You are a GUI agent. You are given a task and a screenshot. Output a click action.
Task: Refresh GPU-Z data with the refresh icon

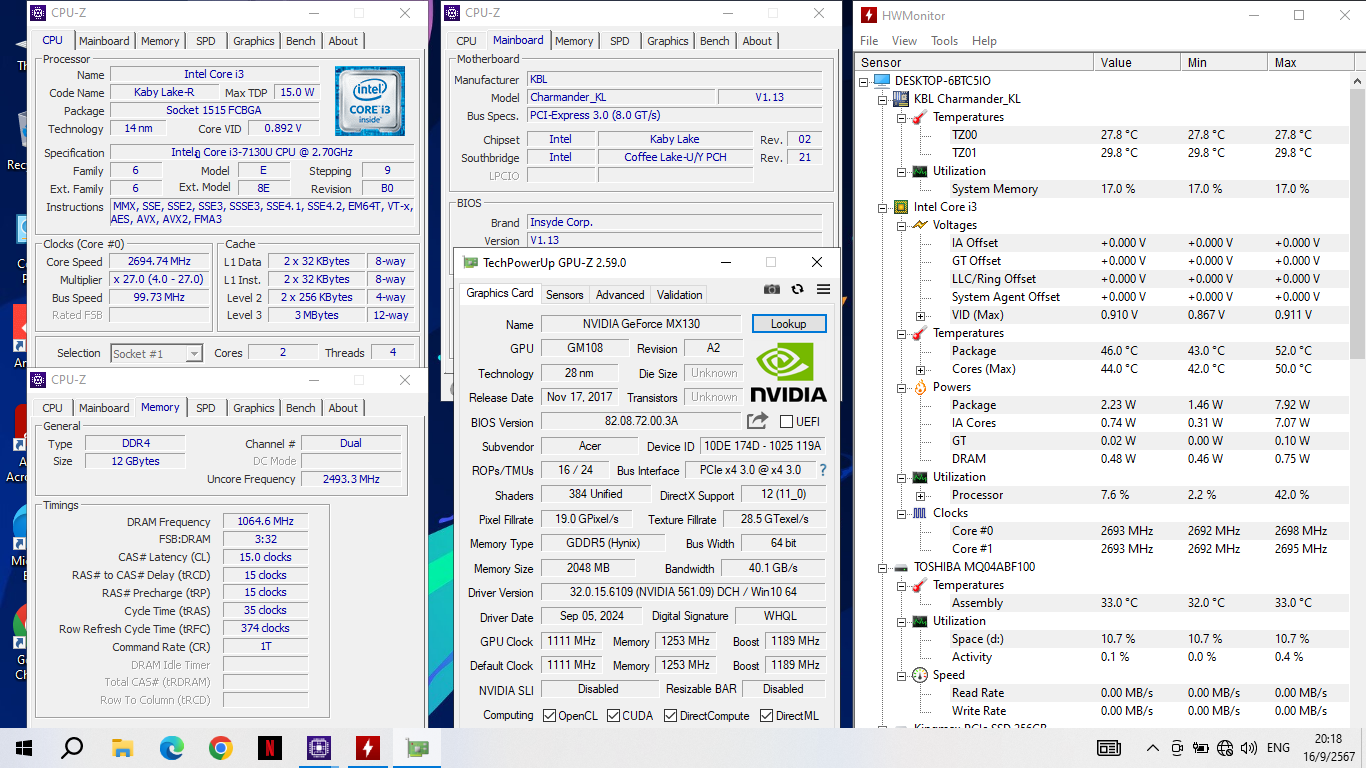tap(797, 289)
